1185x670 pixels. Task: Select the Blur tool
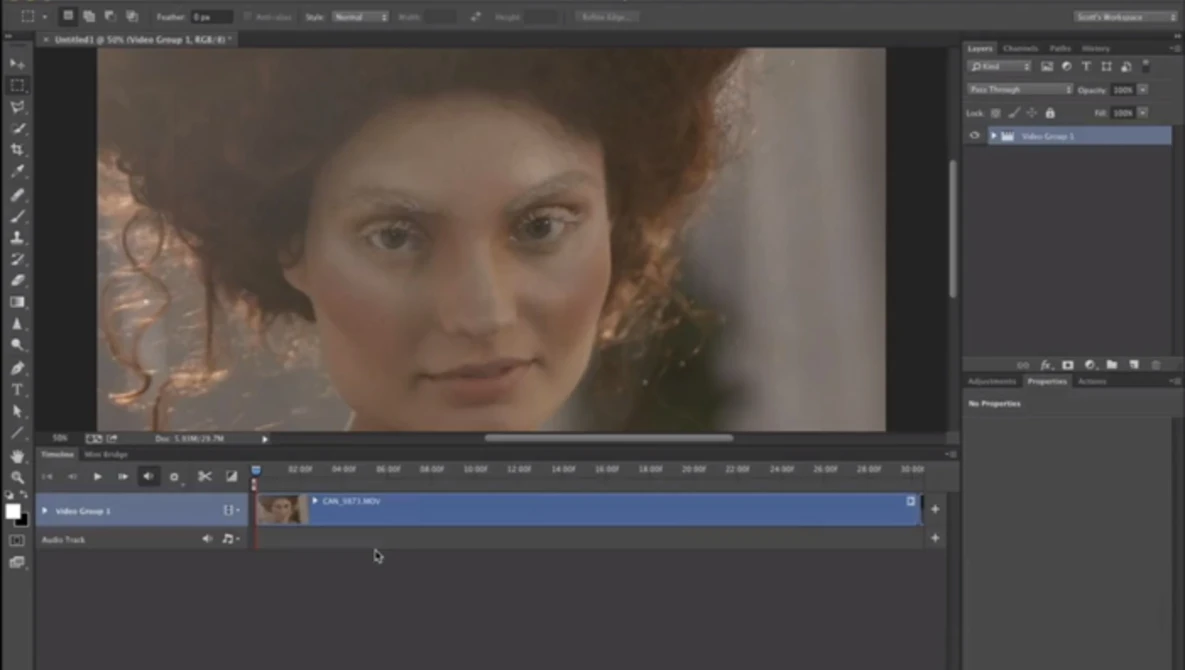coord(17,323)
